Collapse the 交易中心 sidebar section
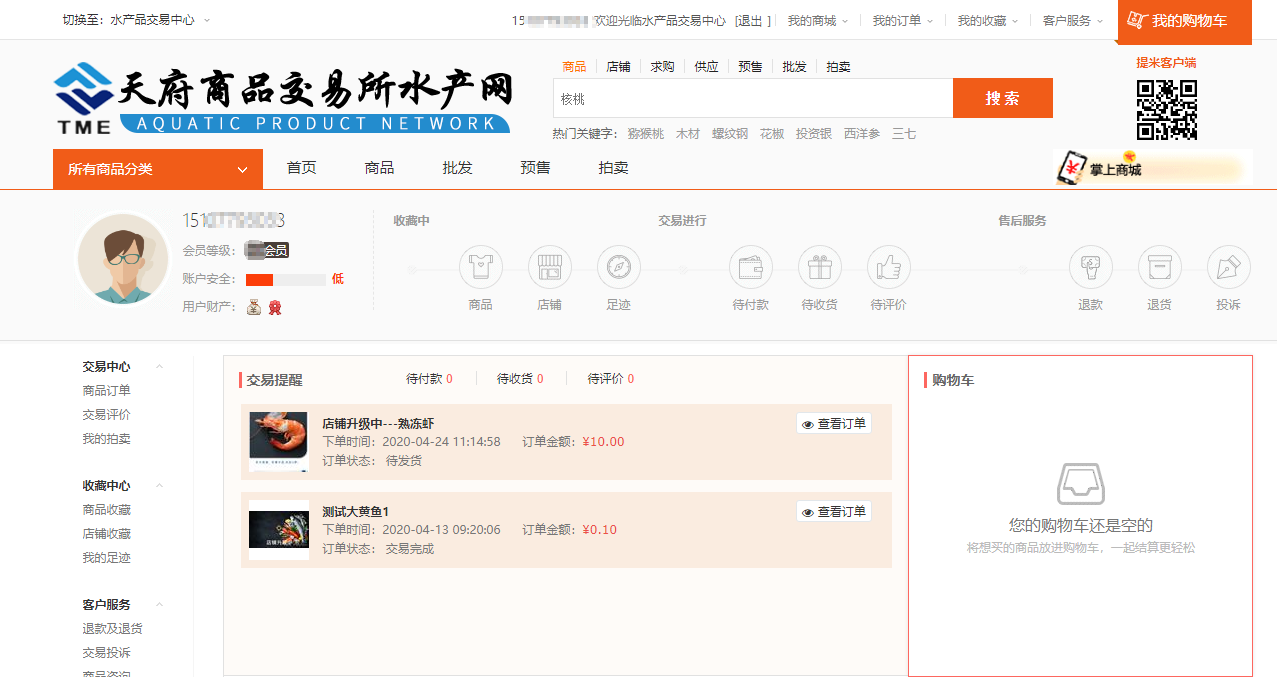 [x=159, y=367]
